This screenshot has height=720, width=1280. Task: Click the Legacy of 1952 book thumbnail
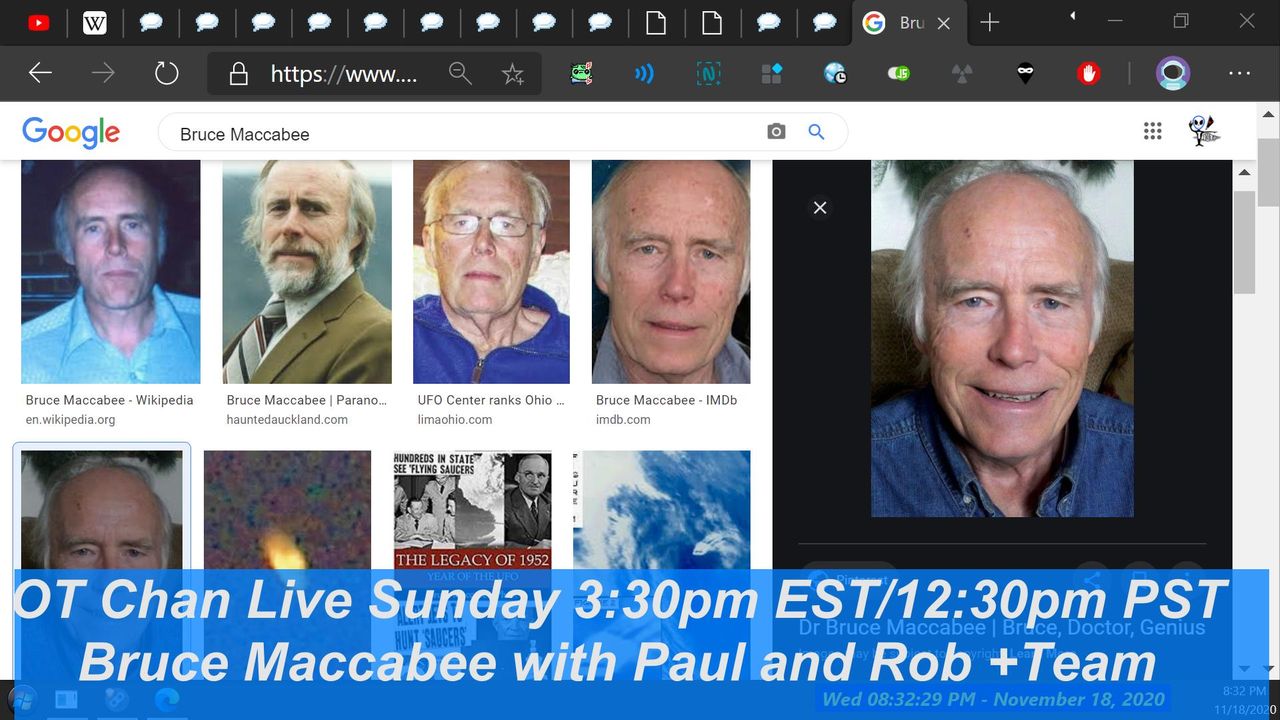[x=472, y=510]
